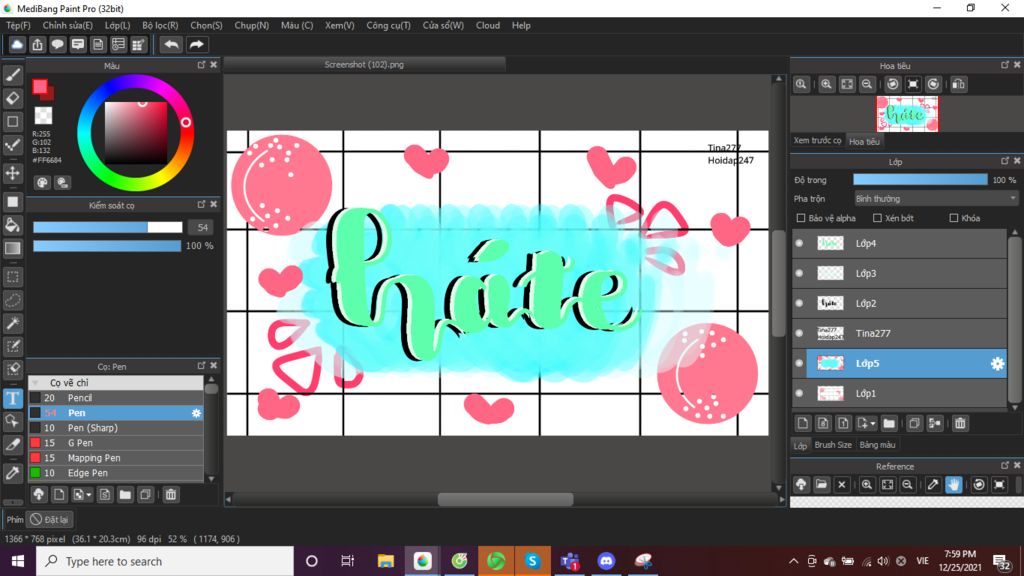Flip the canvas view in Navigator
This screenshot has height=576, width=1024.
959,84
